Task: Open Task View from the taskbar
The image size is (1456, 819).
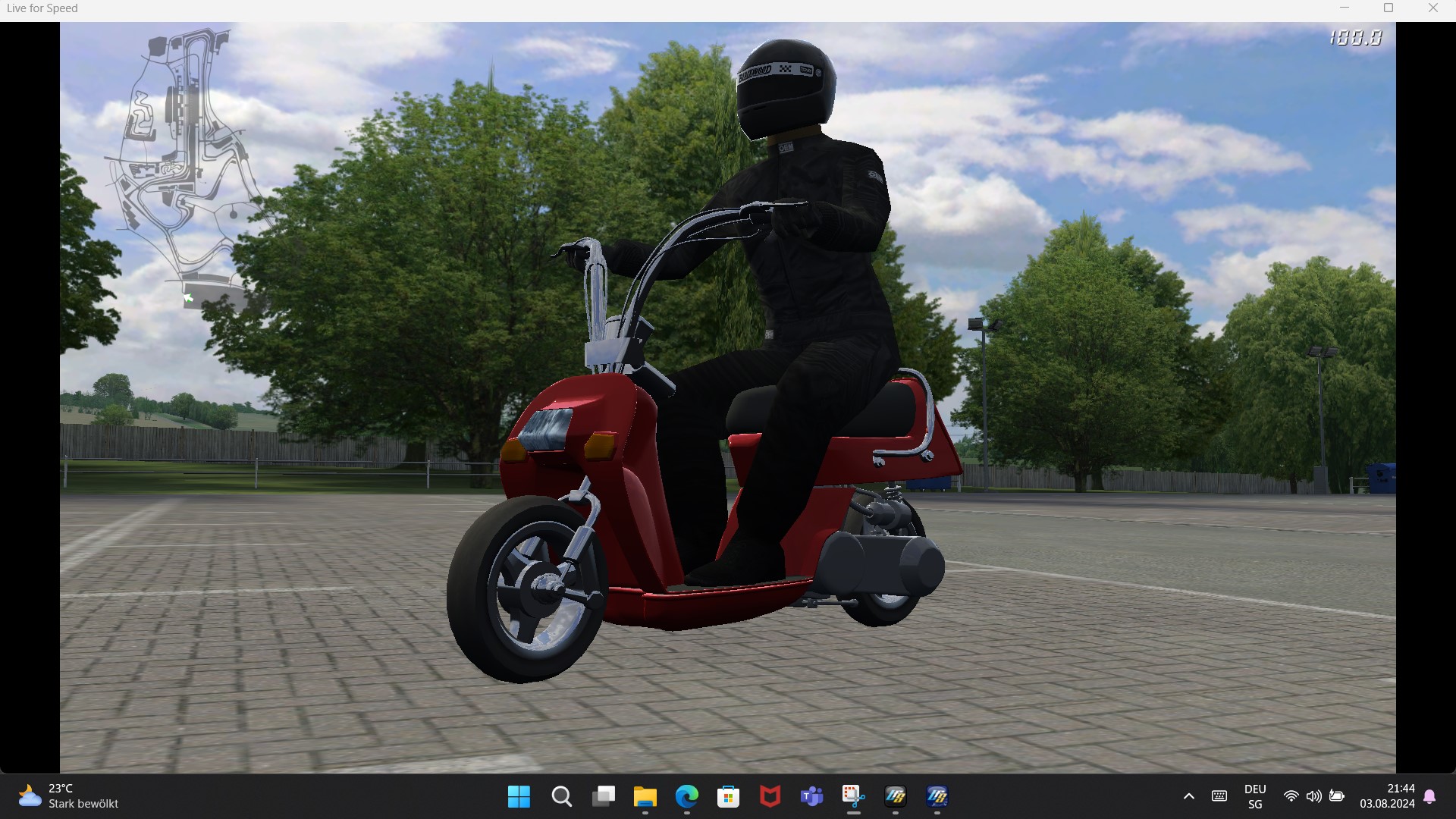Action: (604, 796)
